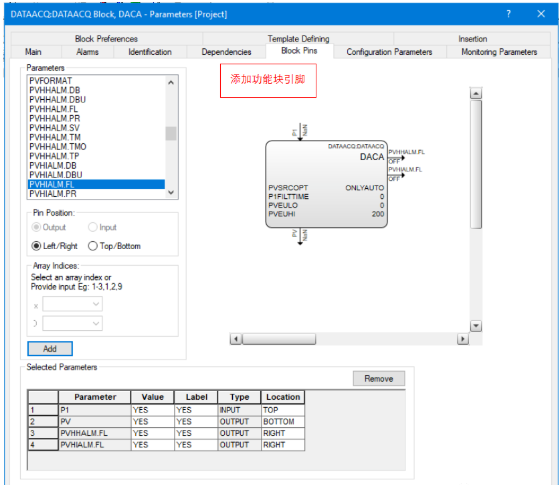Switch to the Configuration Parameters tab
The image size is (559, 485).
(x=389, y=52)
